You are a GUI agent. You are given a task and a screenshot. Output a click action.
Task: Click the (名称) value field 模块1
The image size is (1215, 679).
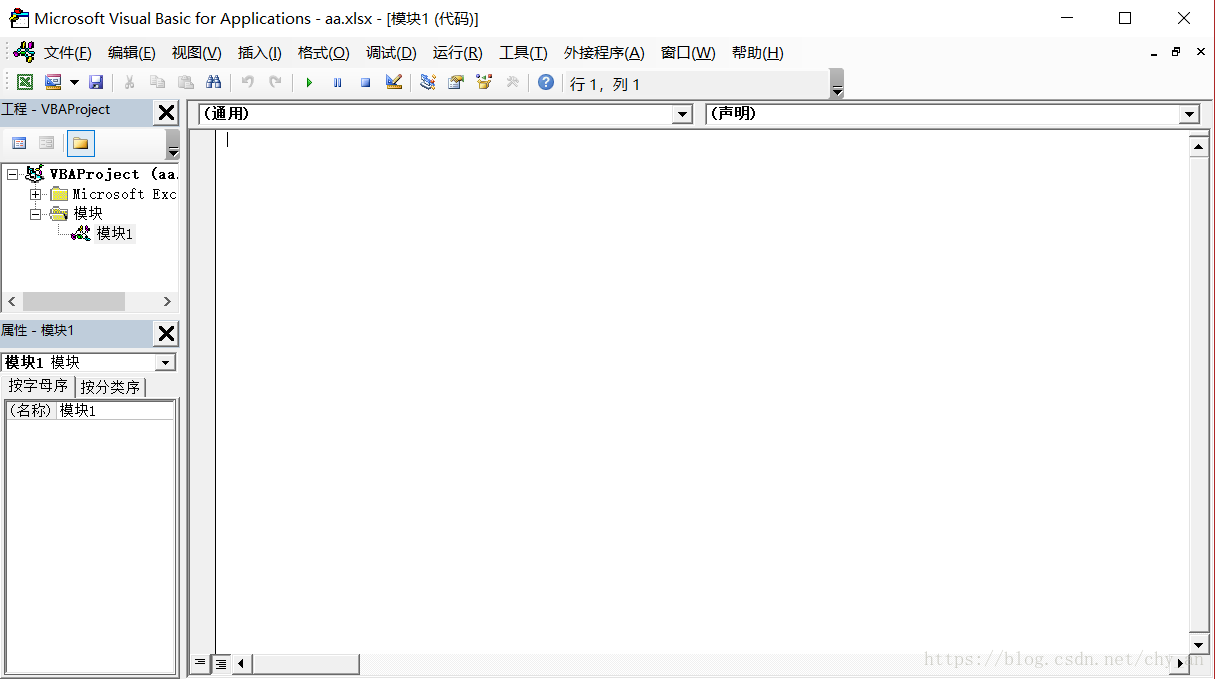point(115,410)
